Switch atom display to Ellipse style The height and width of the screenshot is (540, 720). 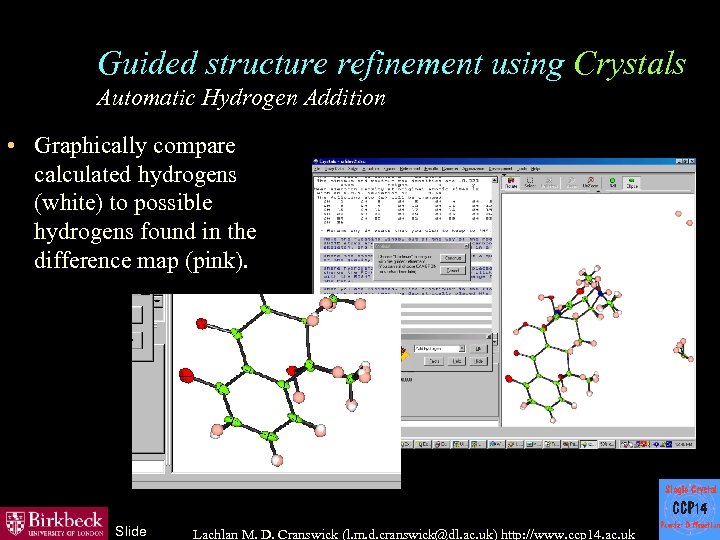[x=632, y=183]
